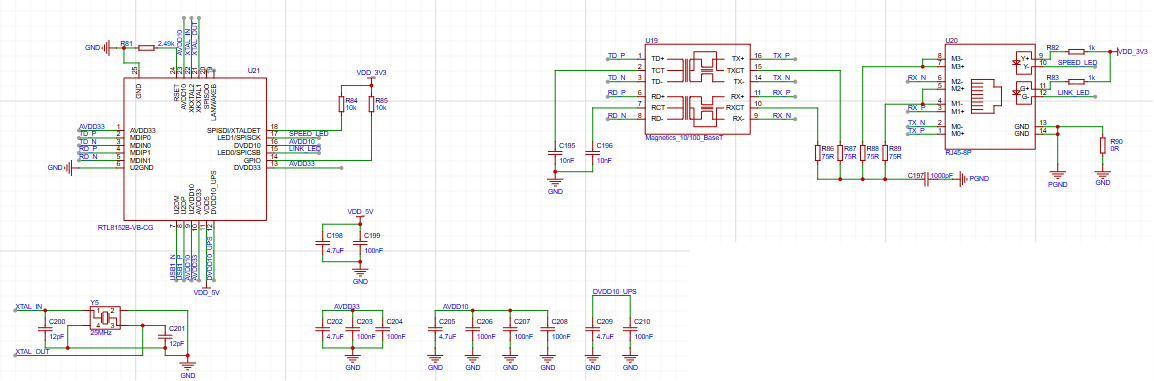Screen dimensions: 1154x381
Task: Select the SPEED_LED net label at U20
Action: click(1077, 64)
